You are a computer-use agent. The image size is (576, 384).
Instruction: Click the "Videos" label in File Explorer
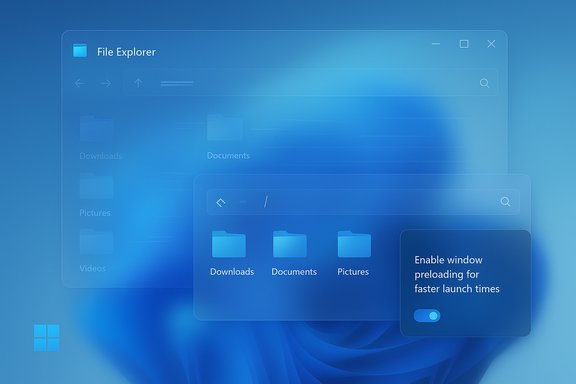coord(93,268)
